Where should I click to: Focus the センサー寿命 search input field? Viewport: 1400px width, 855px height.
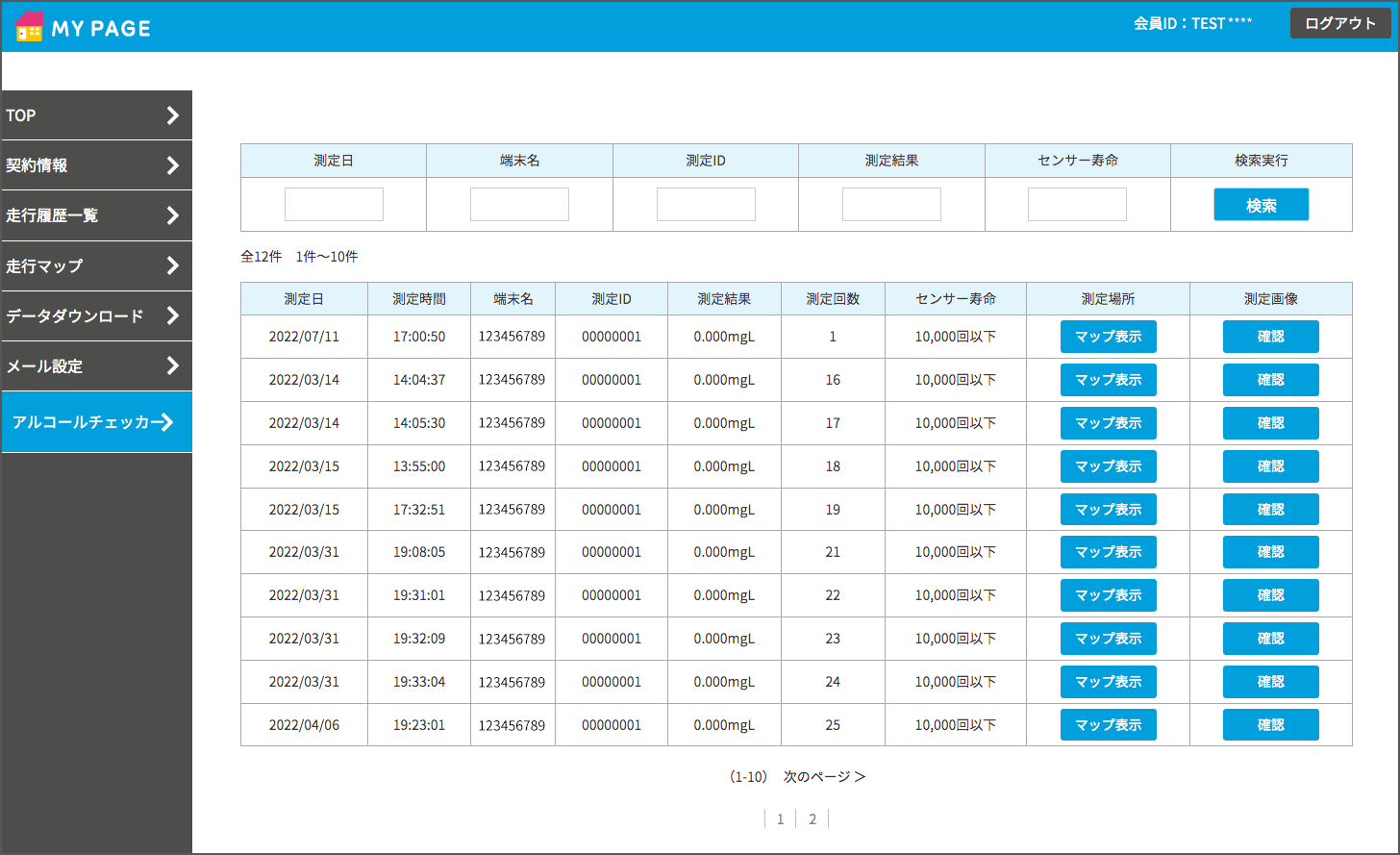pos(1077,204)
